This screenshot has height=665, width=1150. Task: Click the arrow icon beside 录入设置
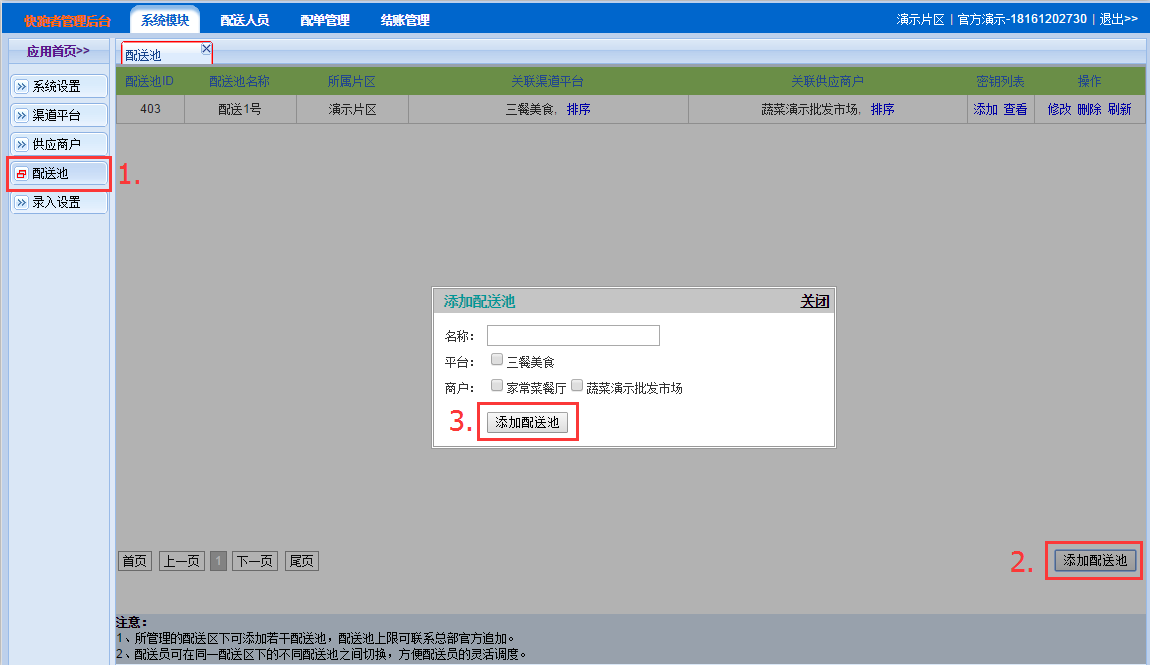point(22,203)
